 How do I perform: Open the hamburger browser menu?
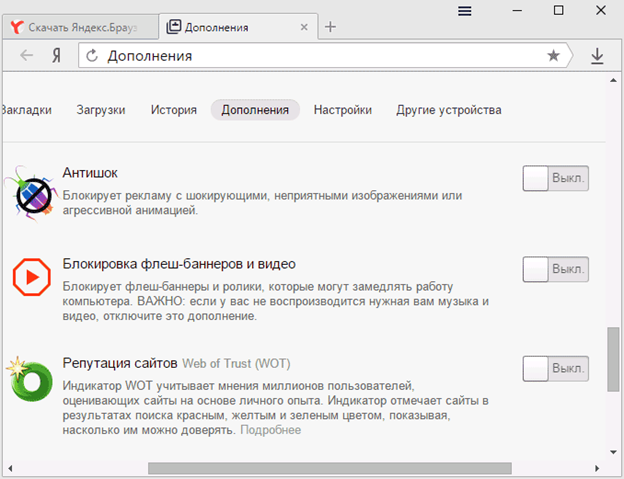464,11
